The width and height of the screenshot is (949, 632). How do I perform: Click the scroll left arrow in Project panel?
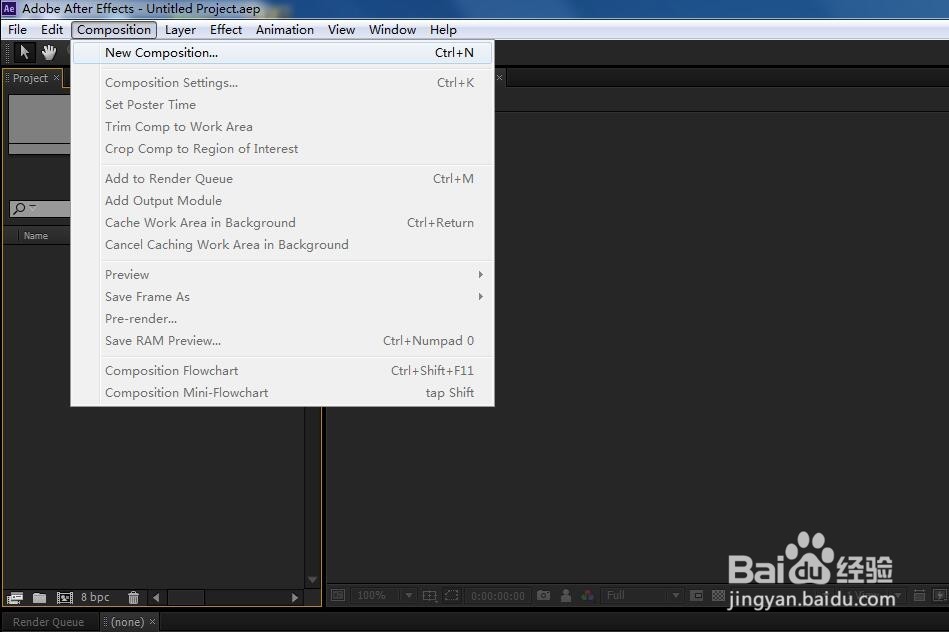[x=156, y=597]
